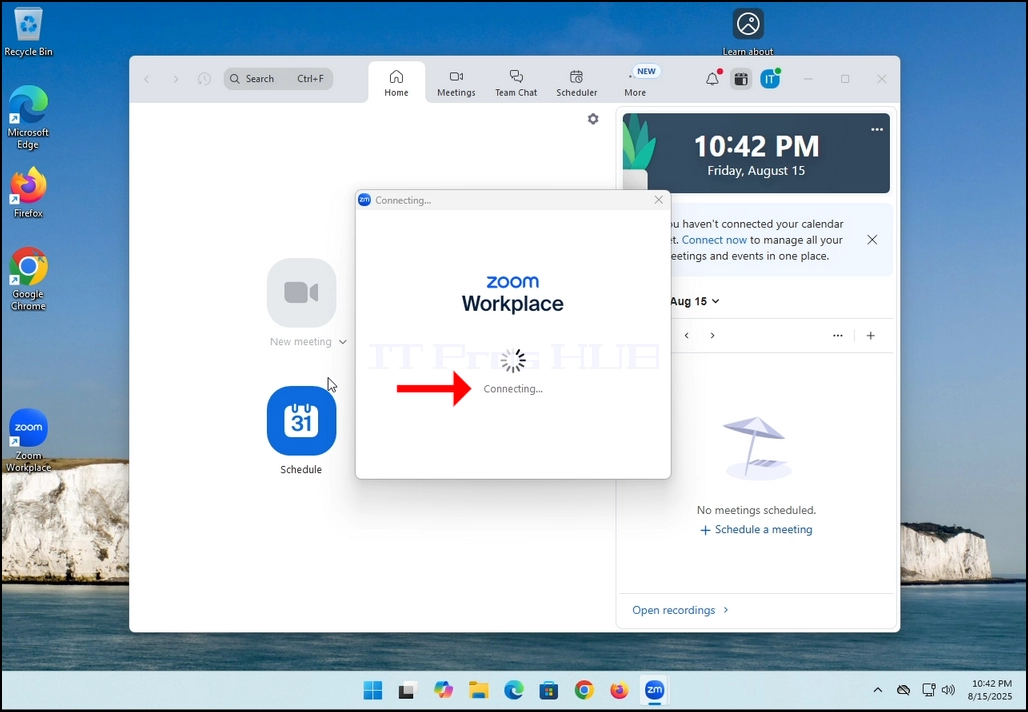Open notifications bell icon

click(713, 79)
